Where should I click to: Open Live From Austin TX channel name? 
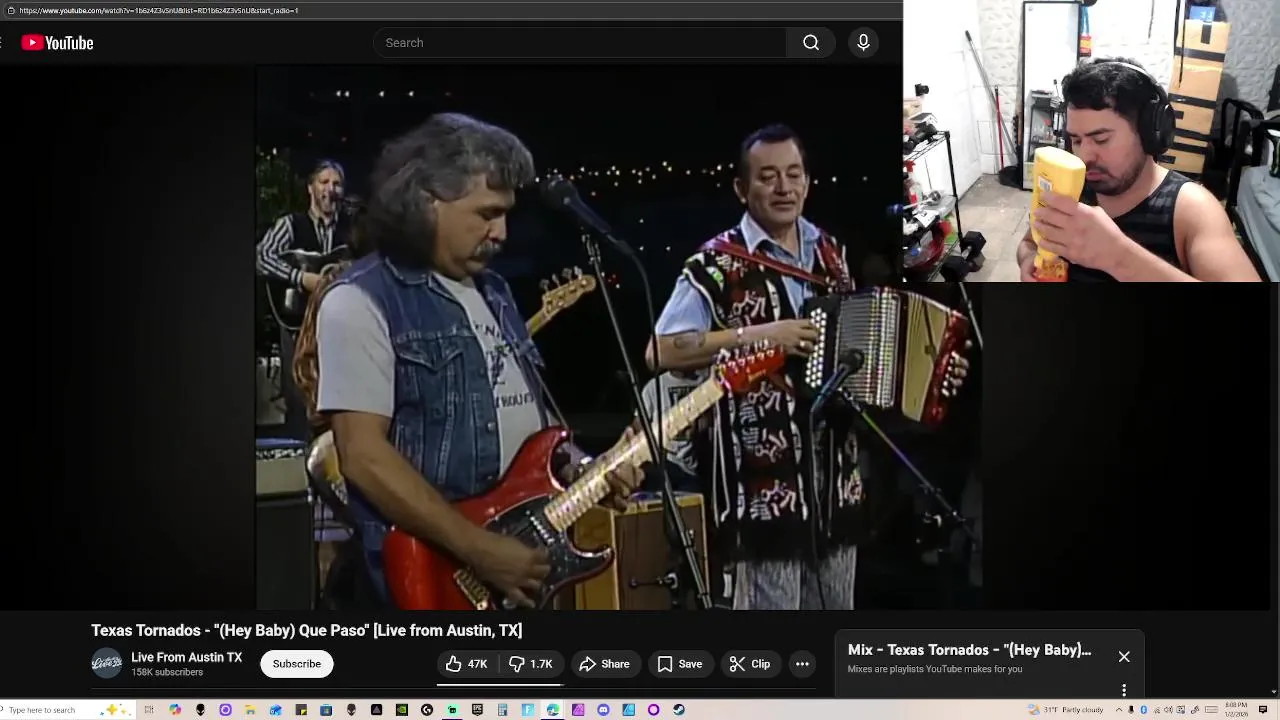(187, 657)
